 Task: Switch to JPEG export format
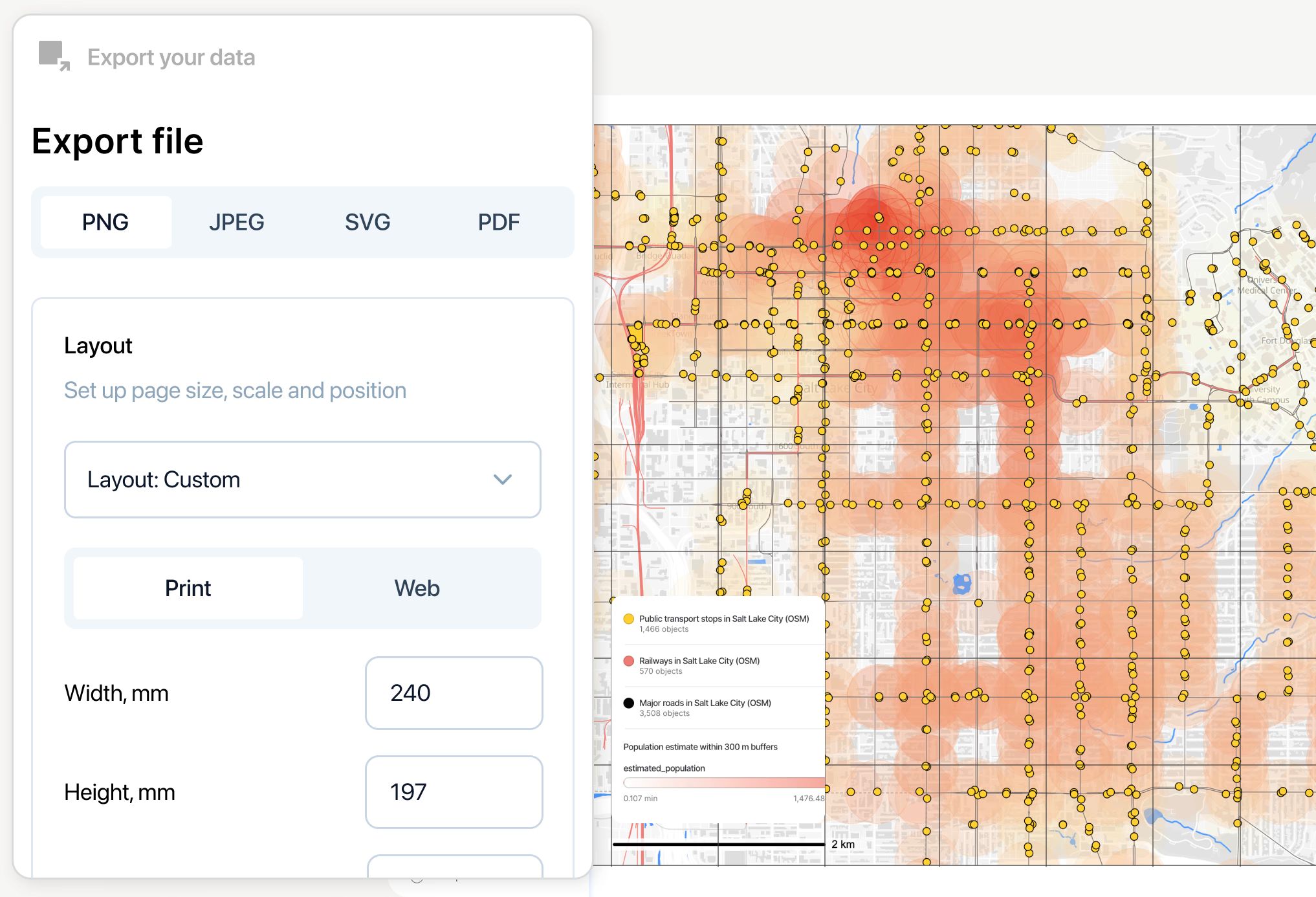(x=236, y=222)
